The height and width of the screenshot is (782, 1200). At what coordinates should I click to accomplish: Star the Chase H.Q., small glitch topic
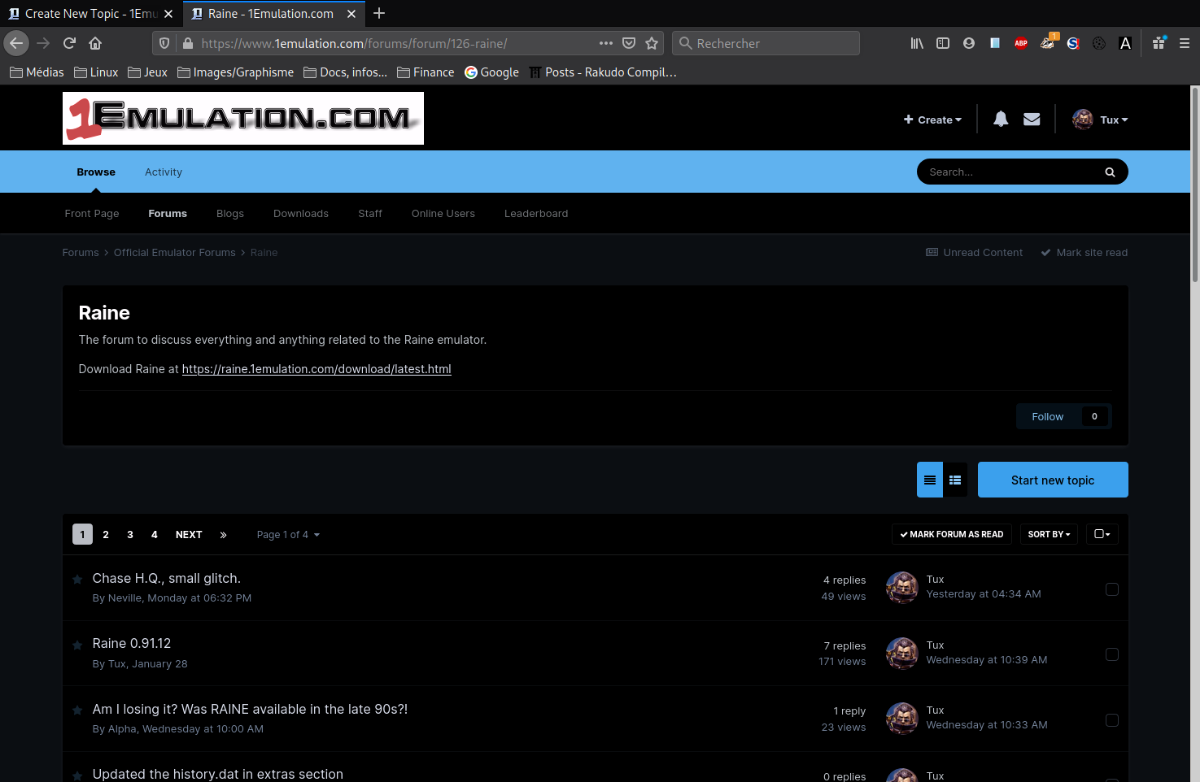click(77, 580)
